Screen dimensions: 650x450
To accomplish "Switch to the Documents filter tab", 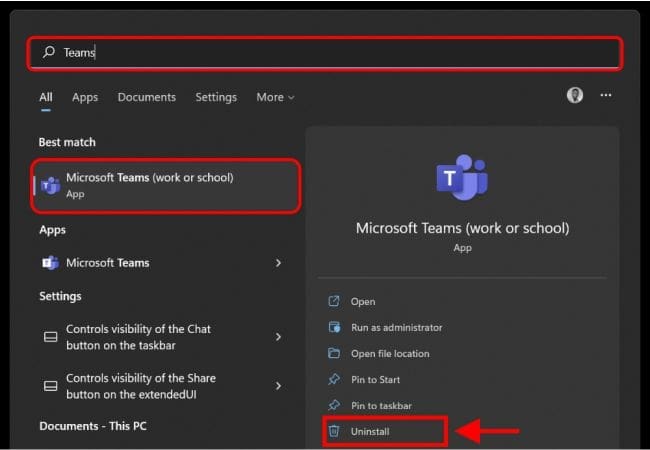I will [x=146, y=97].
